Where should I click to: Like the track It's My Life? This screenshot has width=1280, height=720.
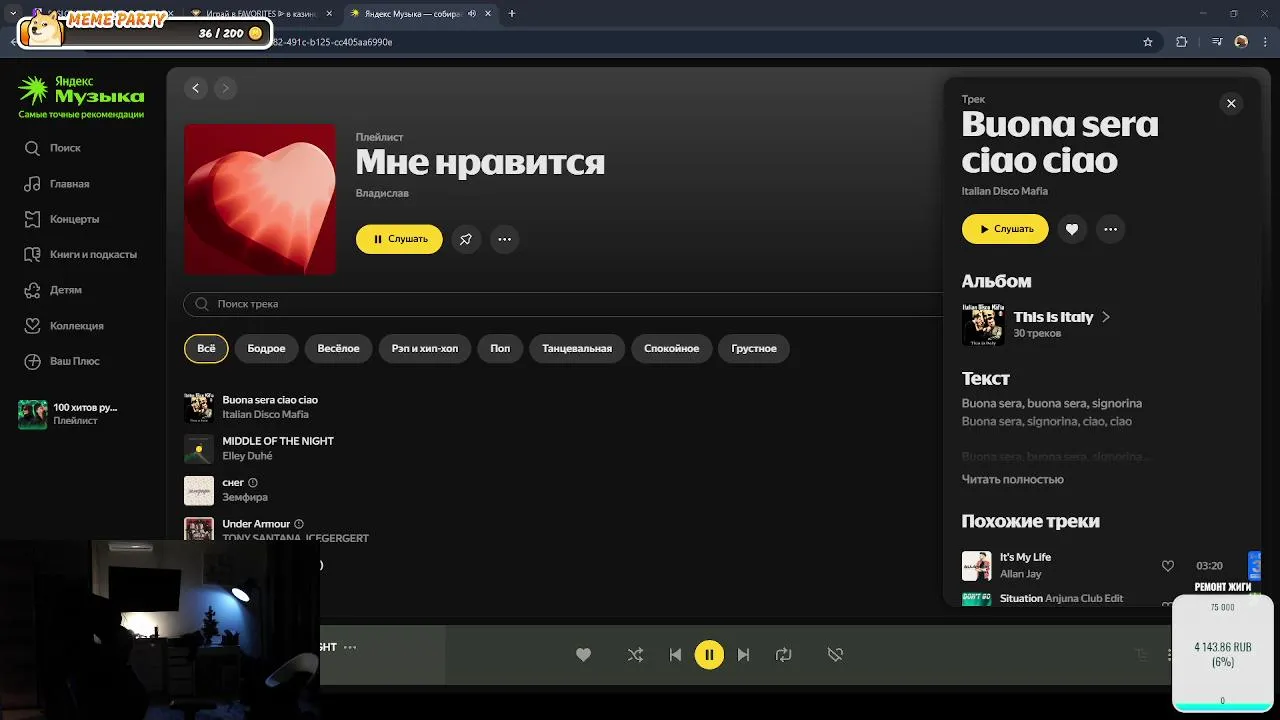pos(1167,566)
